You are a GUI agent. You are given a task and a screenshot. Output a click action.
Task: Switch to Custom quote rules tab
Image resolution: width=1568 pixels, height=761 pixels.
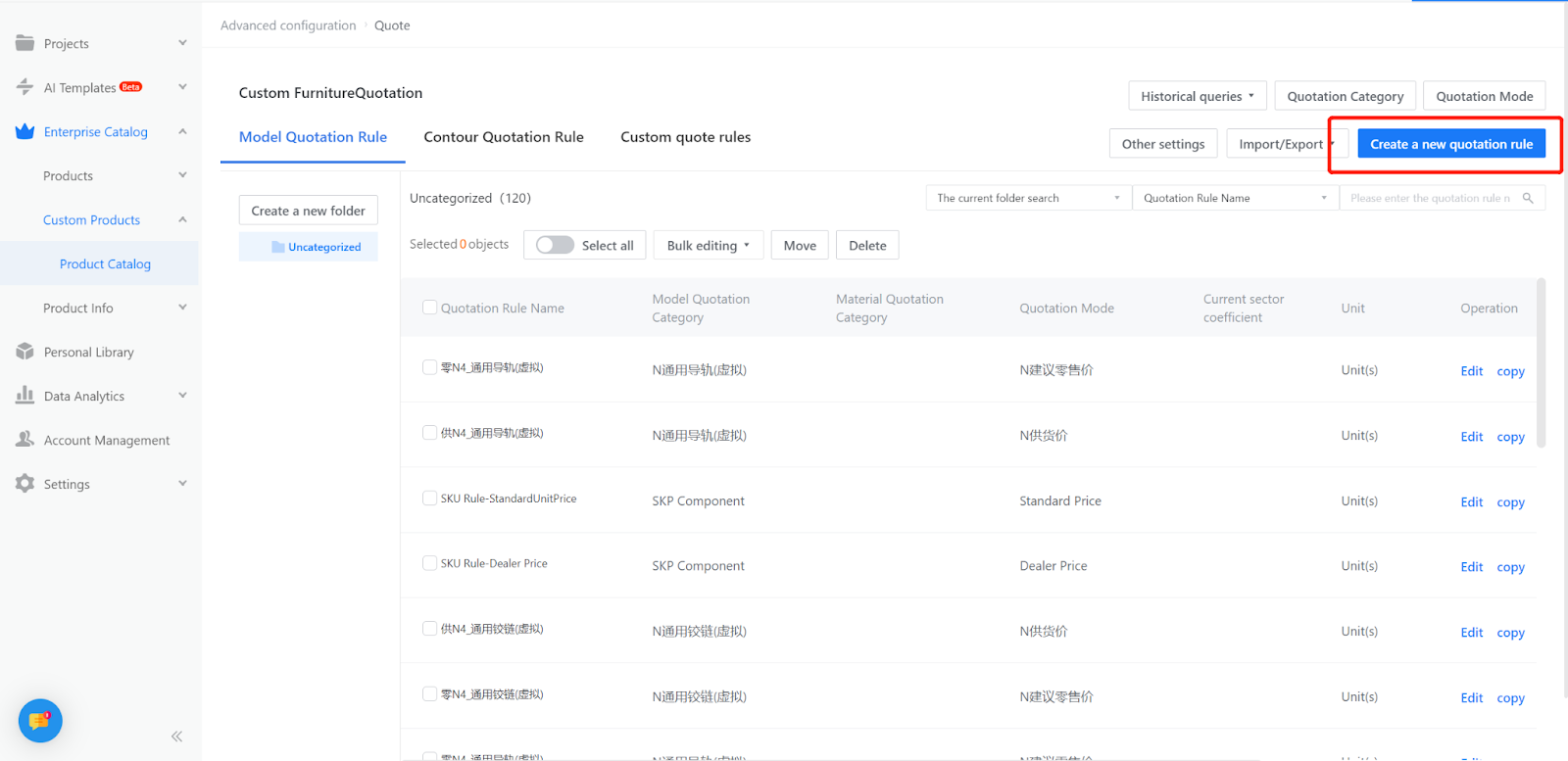[x=685, y=137]
